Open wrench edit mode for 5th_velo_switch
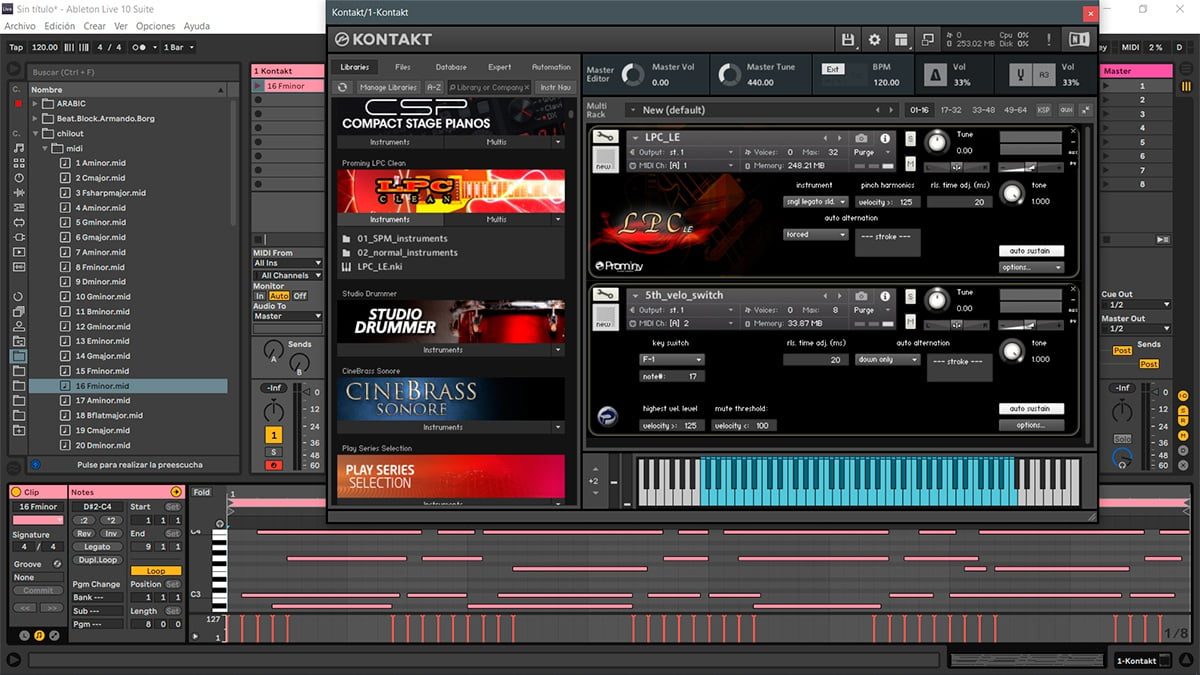Viewport: 1200px width, 675px height. pyautogui.click(x=604, y=295)
